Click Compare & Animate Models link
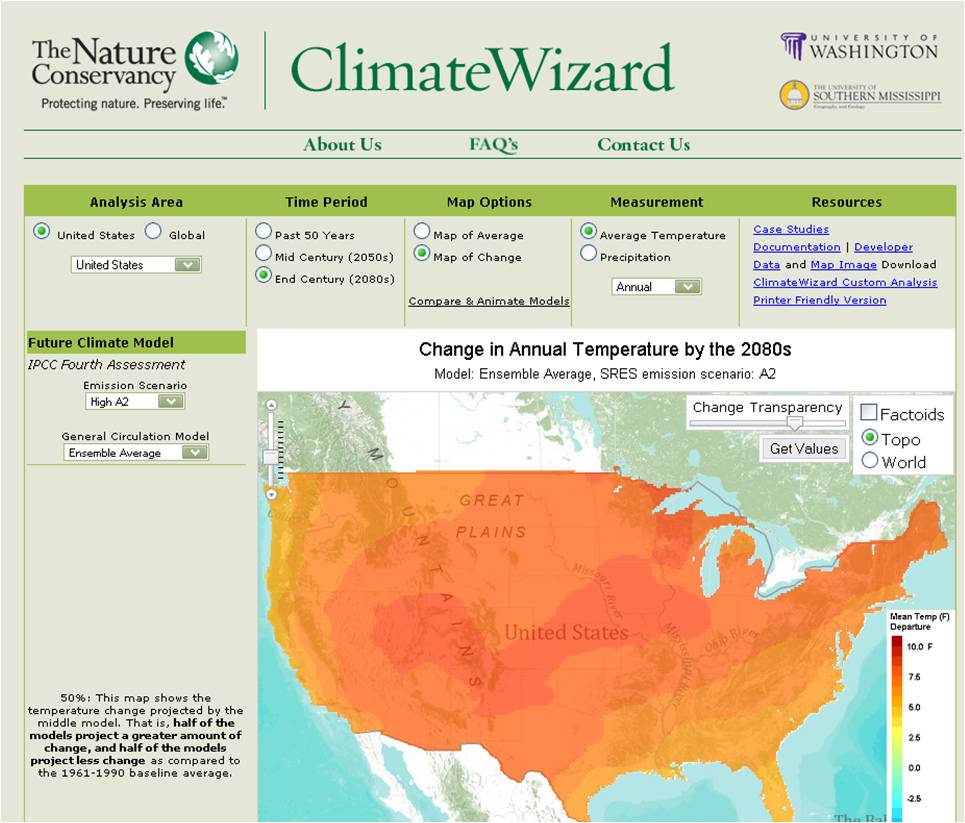Screen dimensions: 965x823 [x=489, y=301]
